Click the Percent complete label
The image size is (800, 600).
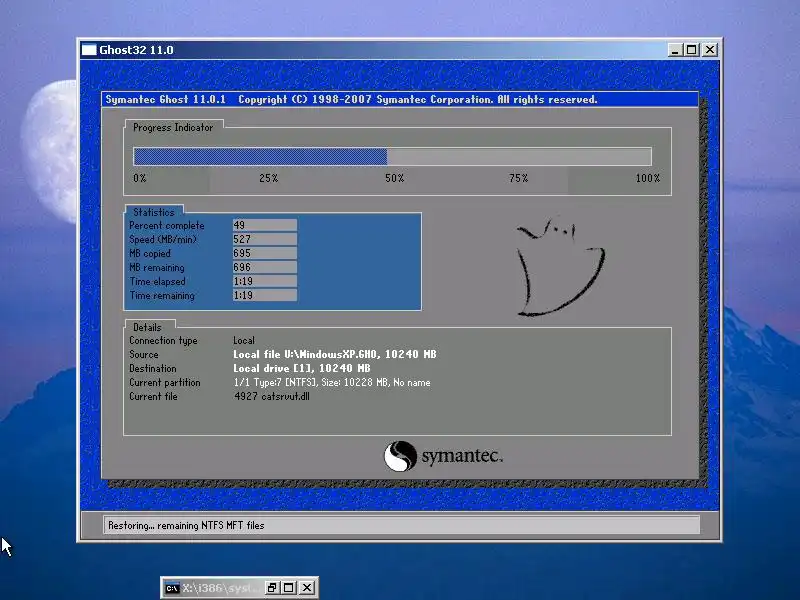[167, 226]
